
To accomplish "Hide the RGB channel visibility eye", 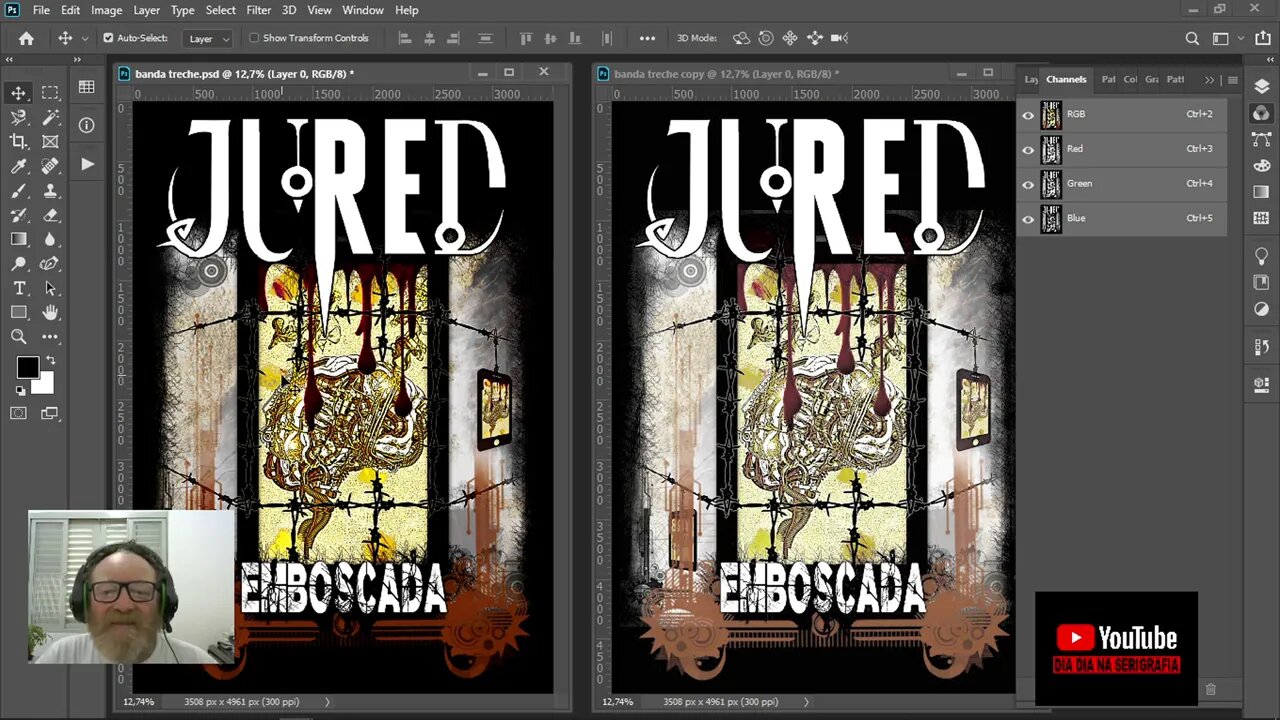I will (1028, 114).
